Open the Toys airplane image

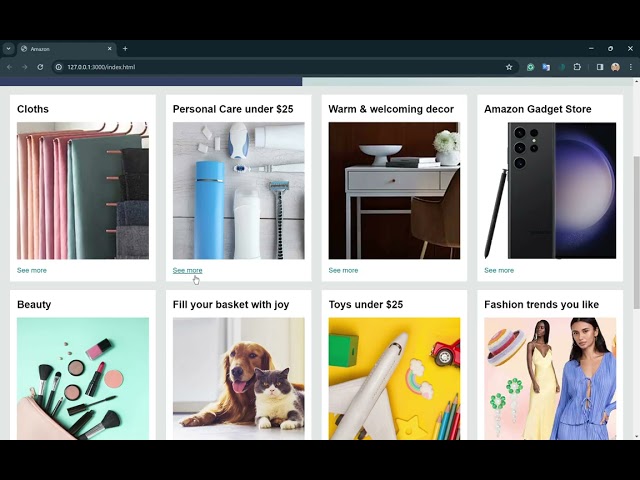coord(394,378)
